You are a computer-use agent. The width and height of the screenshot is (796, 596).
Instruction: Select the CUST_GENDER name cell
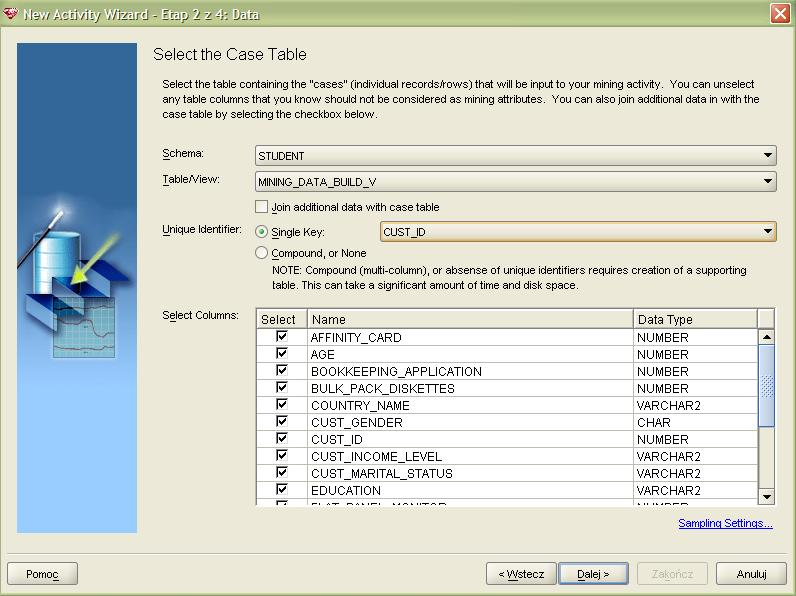470,422
